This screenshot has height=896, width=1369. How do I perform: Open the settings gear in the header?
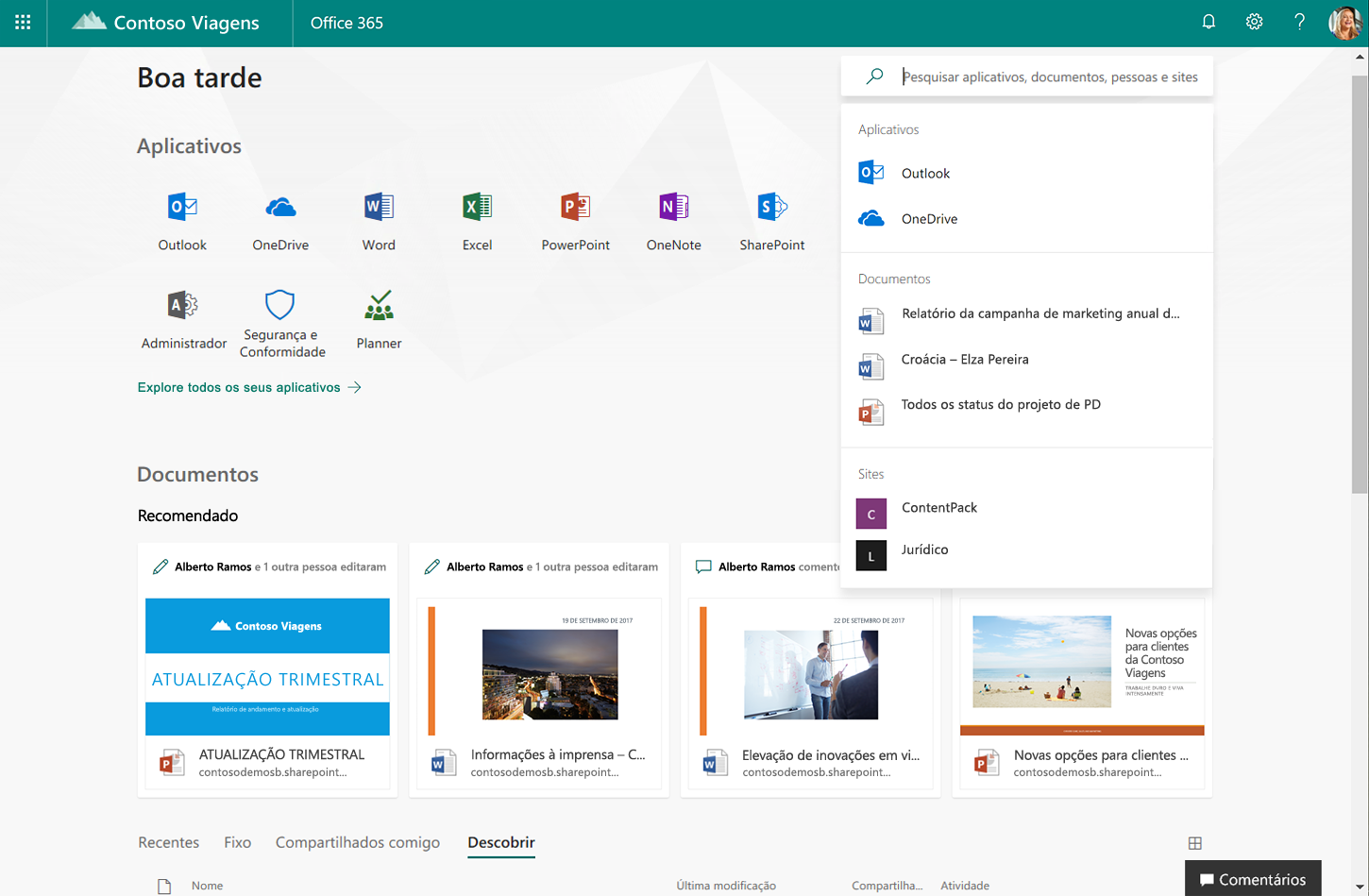pos(1254,22)
